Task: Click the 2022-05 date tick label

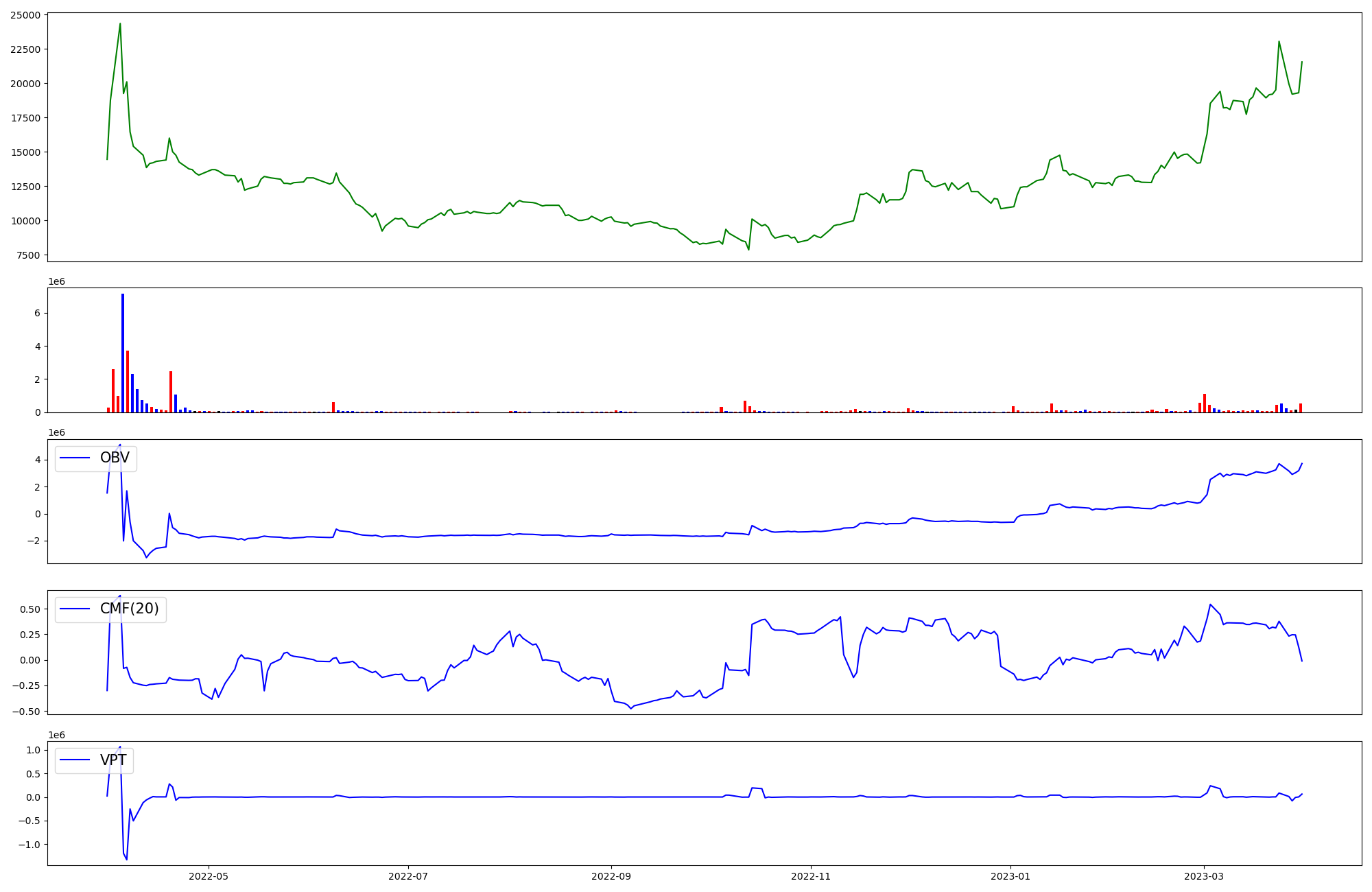Action: point(208,876)
